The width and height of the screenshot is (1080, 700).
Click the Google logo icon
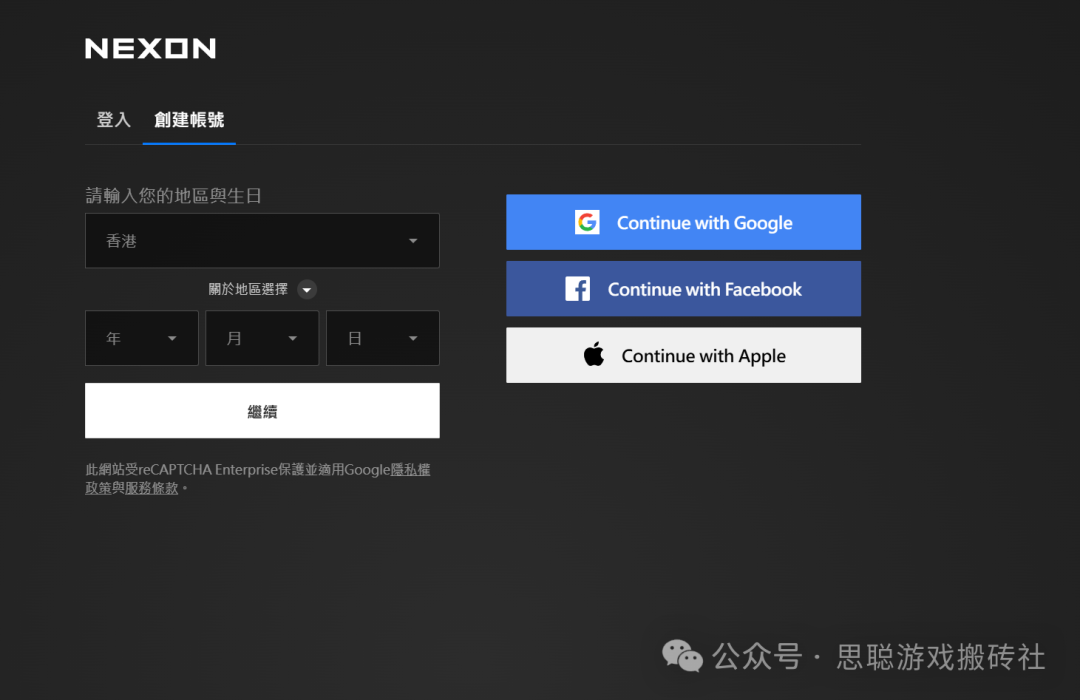click(x=587, y=222)
